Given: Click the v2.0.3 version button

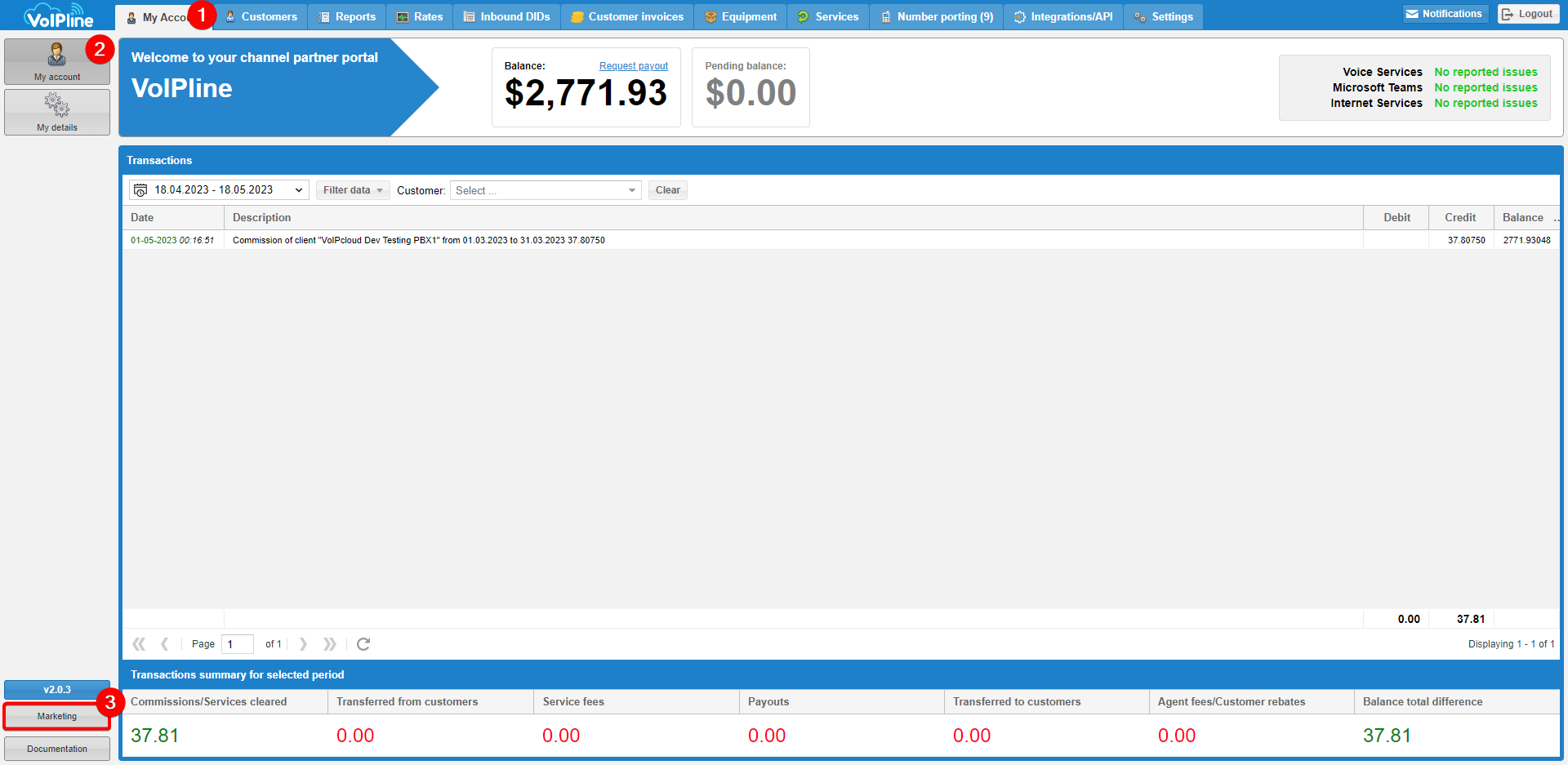Looking at the screenshot, I should (x=56, y=690).
